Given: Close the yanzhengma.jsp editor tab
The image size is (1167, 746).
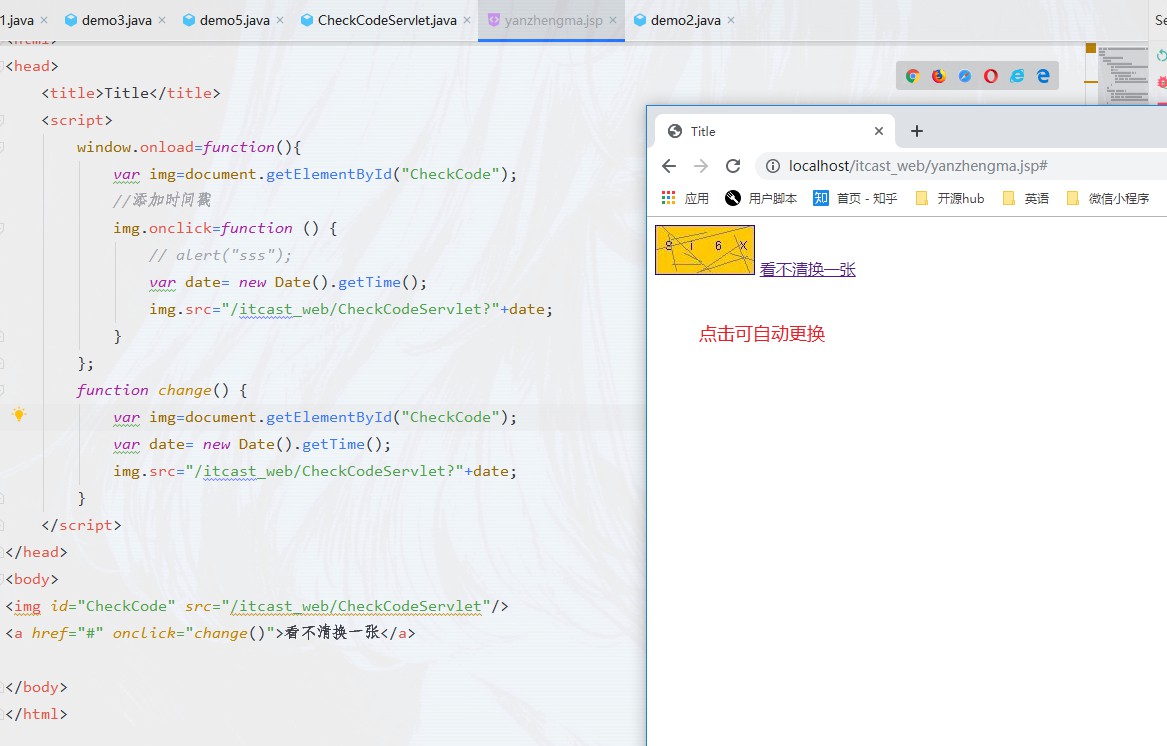Looking at the screenshot, I should click(613, 20).
